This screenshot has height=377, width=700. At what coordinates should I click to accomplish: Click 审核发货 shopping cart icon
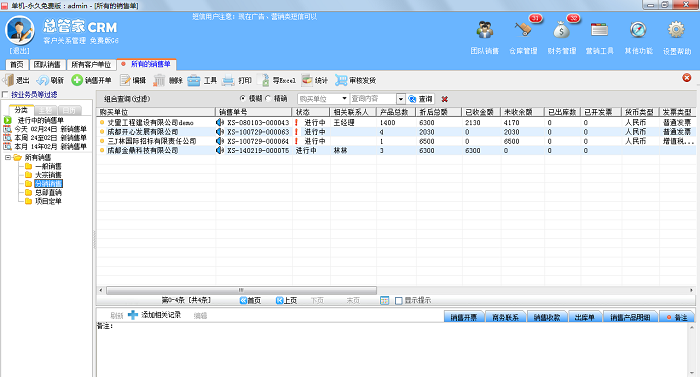pos(341,80)
